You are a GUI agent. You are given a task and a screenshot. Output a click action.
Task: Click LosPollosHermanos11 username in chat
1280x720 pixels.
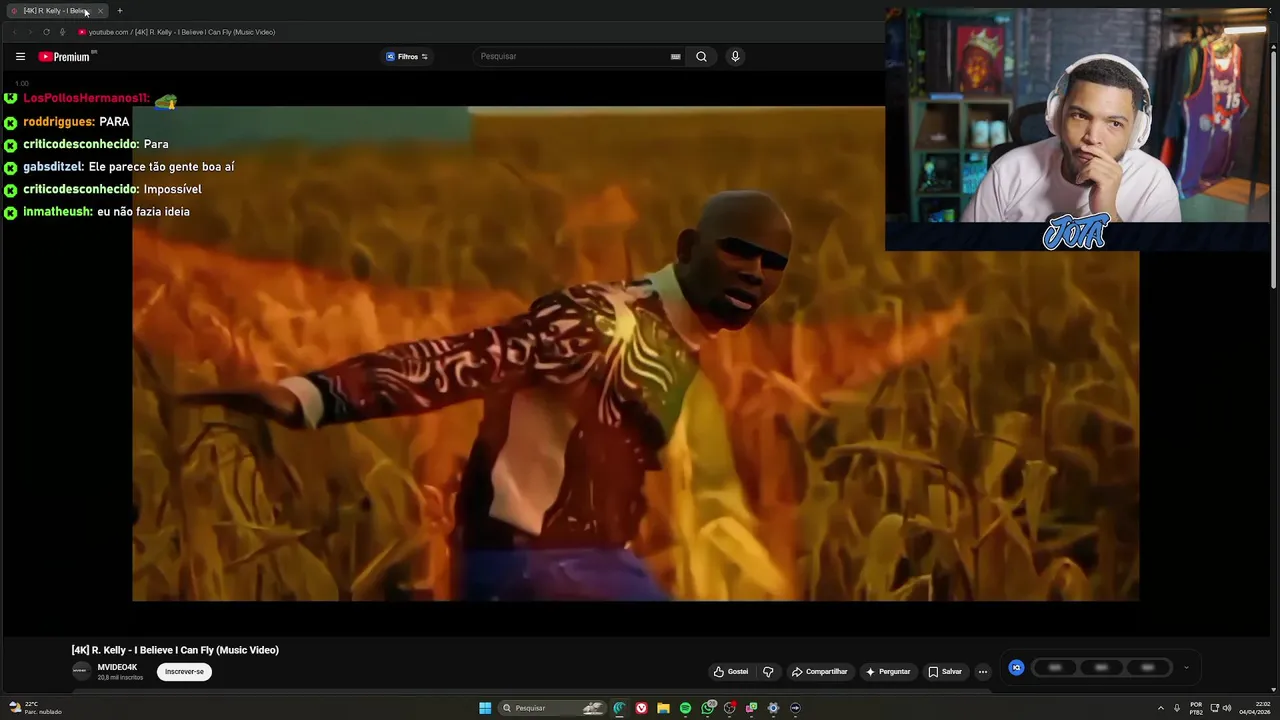86,98
